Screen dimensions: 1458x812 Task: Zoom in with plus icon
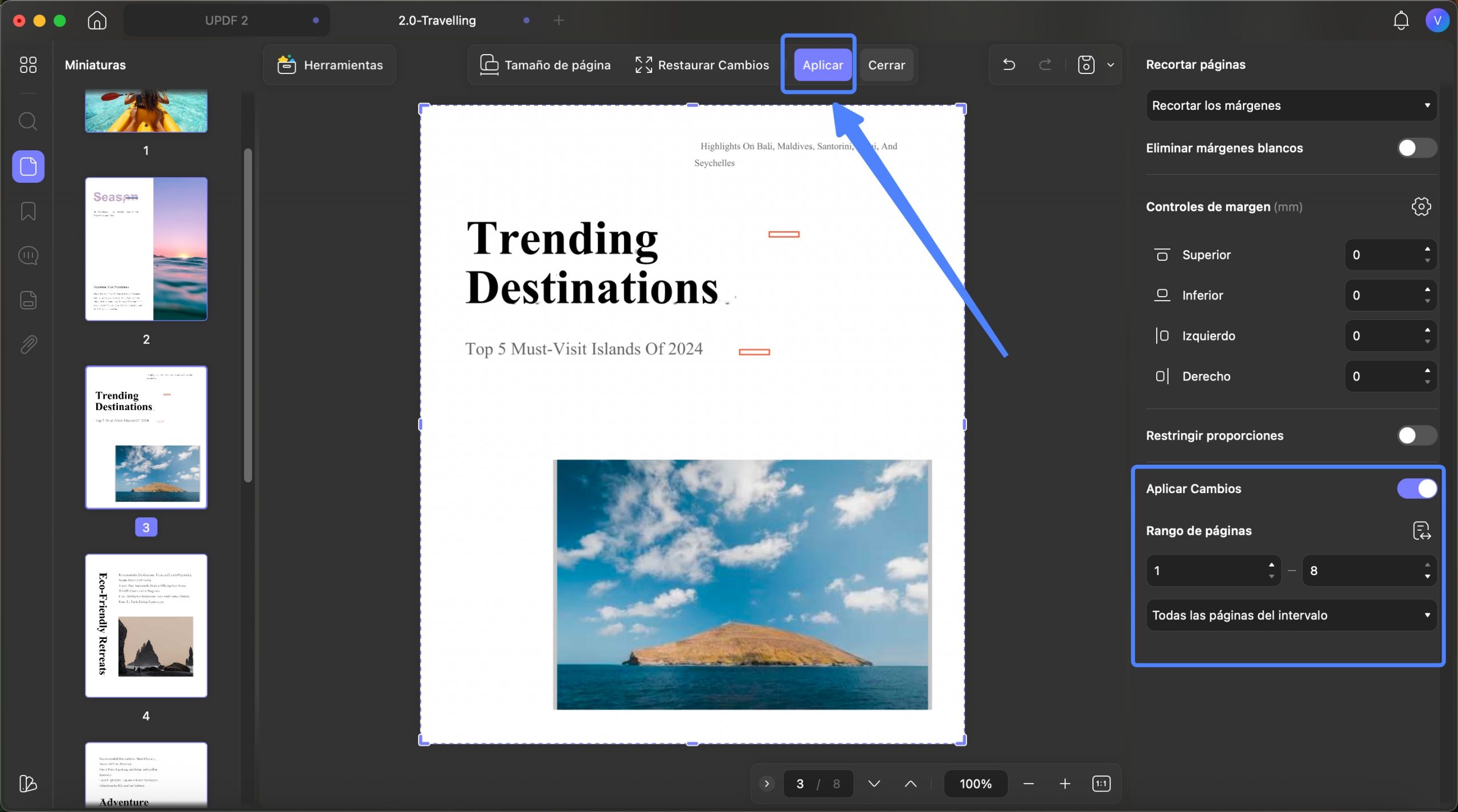[x=1064, y=784]
